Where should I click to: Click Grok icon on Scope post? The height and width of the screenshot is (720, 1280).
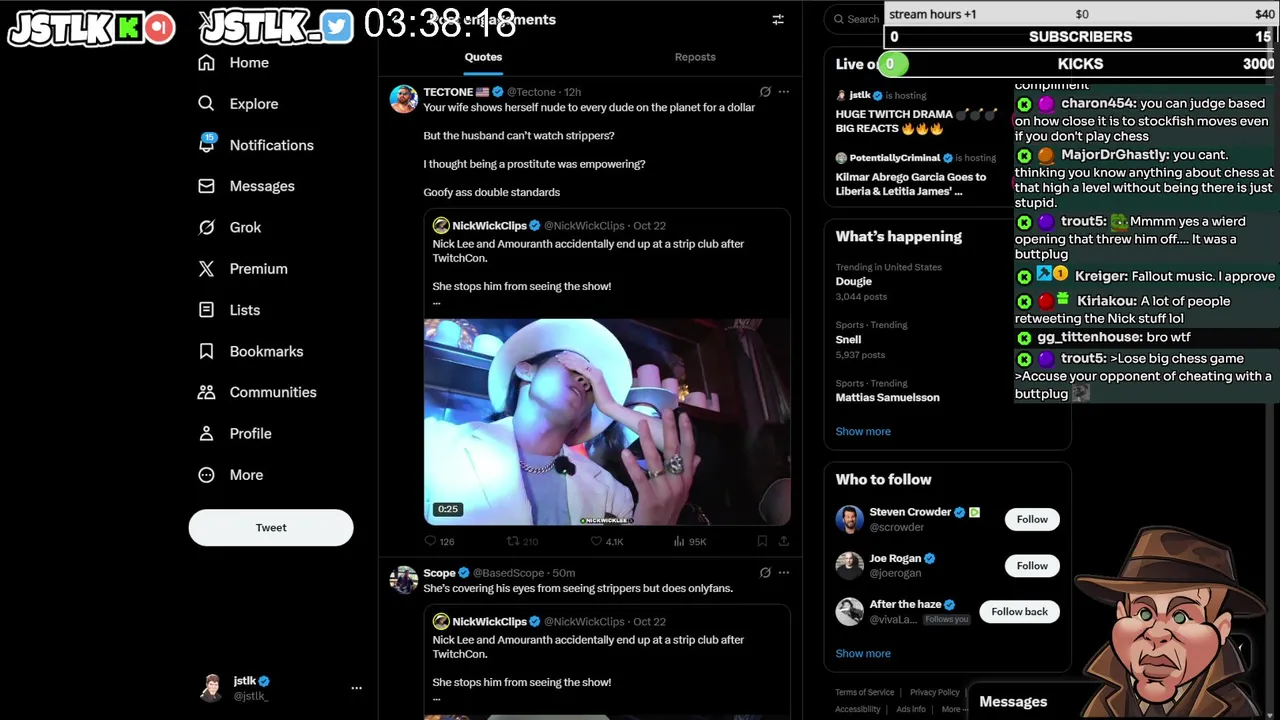765,573
